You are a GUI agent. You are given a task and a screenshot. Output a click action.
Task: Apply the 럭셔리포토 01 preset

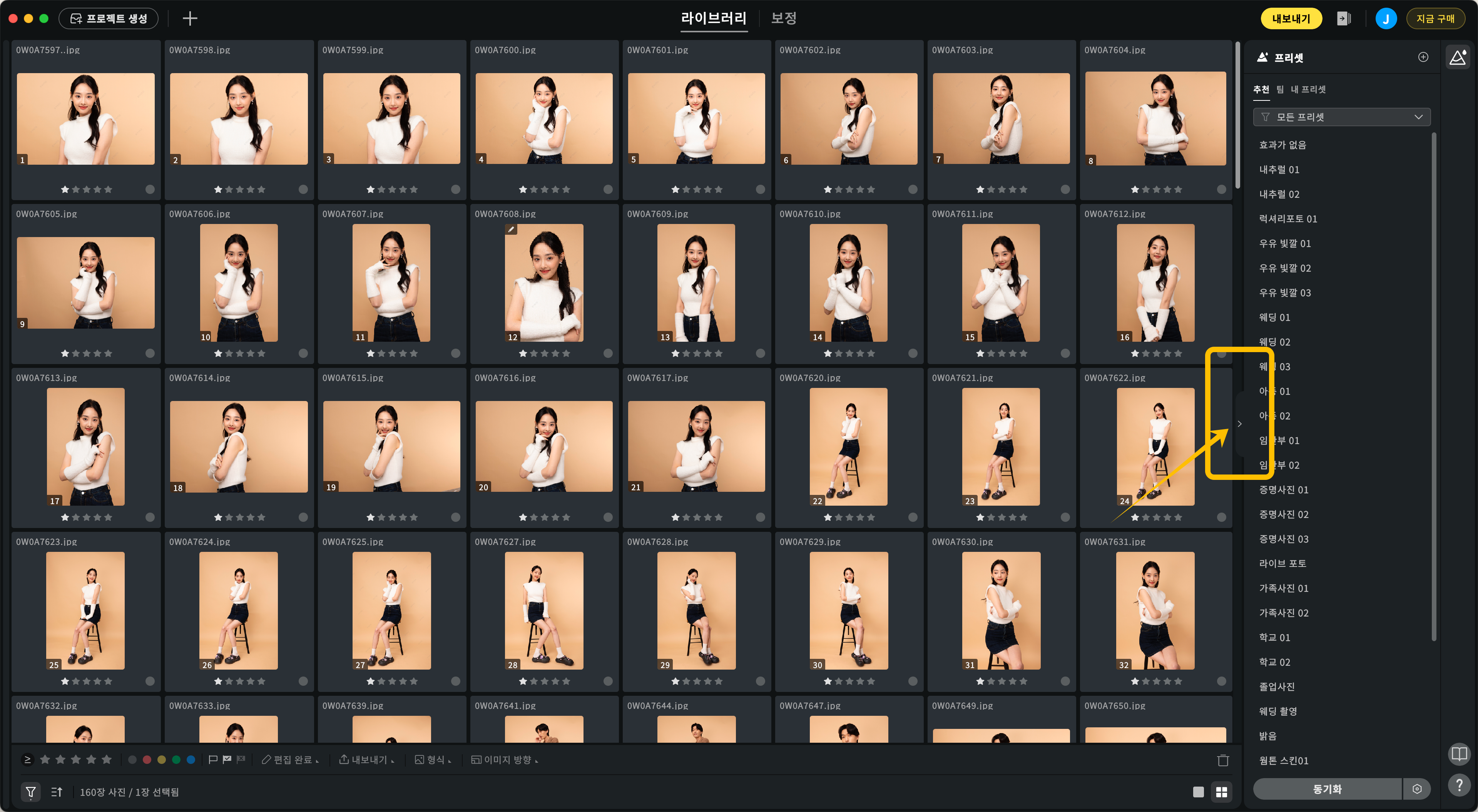click(x=1288, y=219)
